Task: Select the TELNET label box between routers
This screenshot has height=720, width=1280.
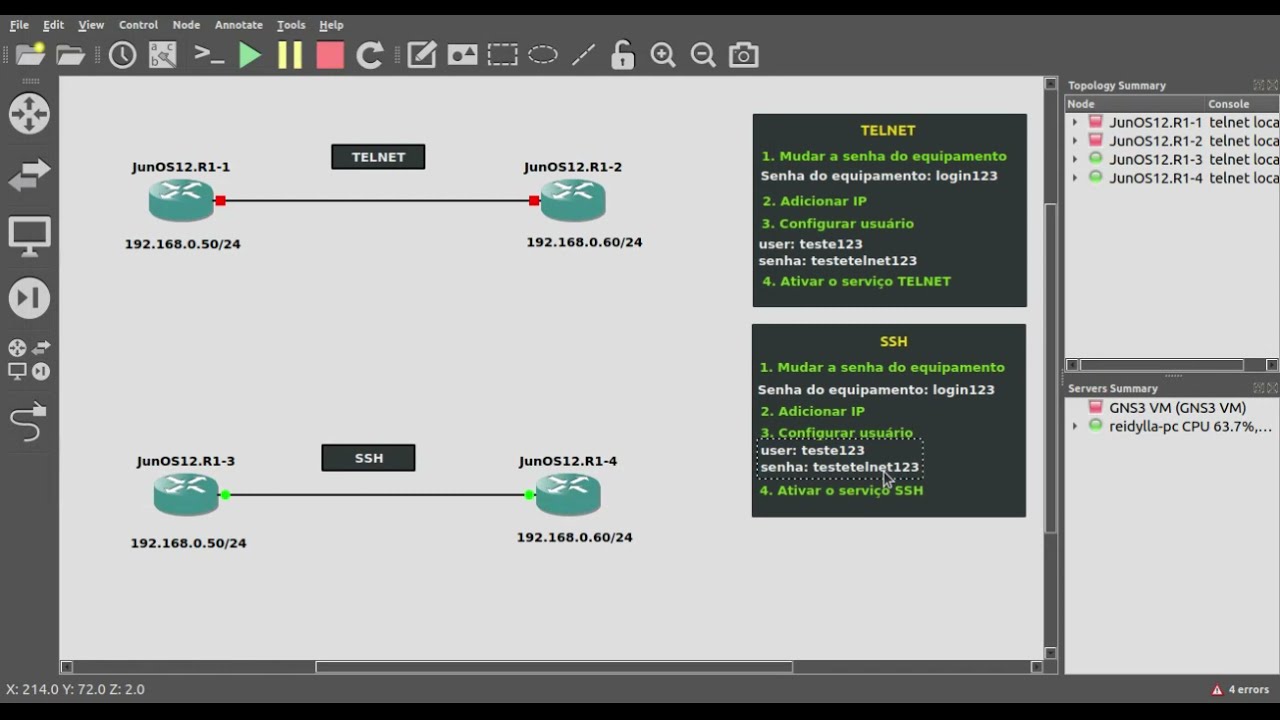Action: (378, 157)
